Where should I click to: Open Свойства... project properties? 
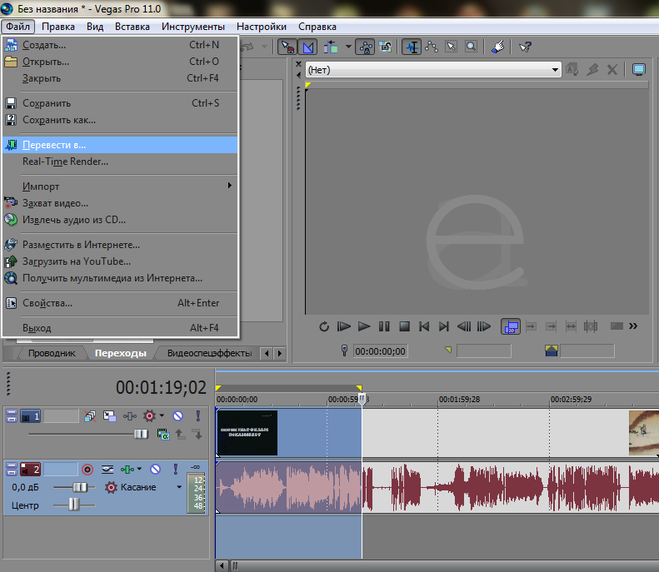pyautogui.click(x=120, y=303)
